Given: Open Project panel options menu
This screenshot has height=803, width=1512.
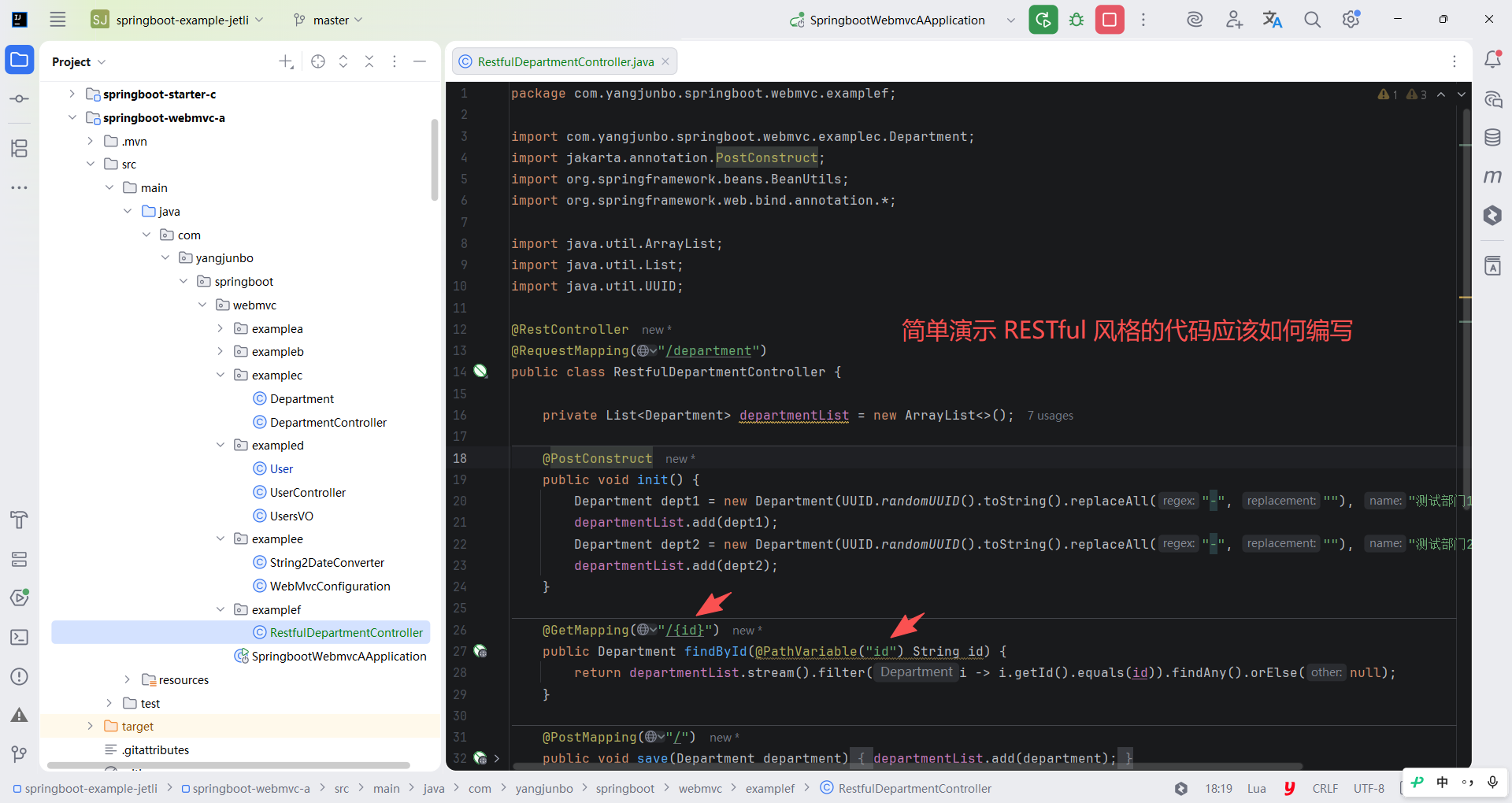Looking at the screenshot, I should (x=395, y=61).
